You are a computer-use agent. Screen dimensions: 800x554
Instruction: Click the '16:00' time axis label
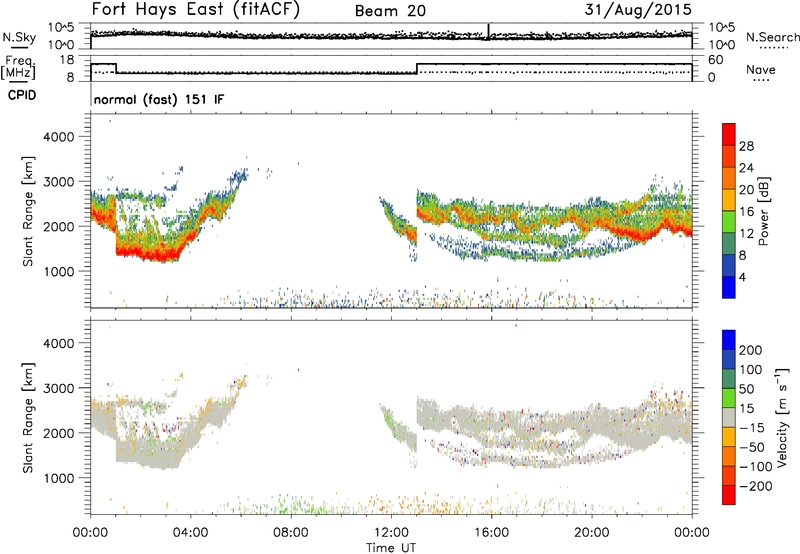click(491, 533)
